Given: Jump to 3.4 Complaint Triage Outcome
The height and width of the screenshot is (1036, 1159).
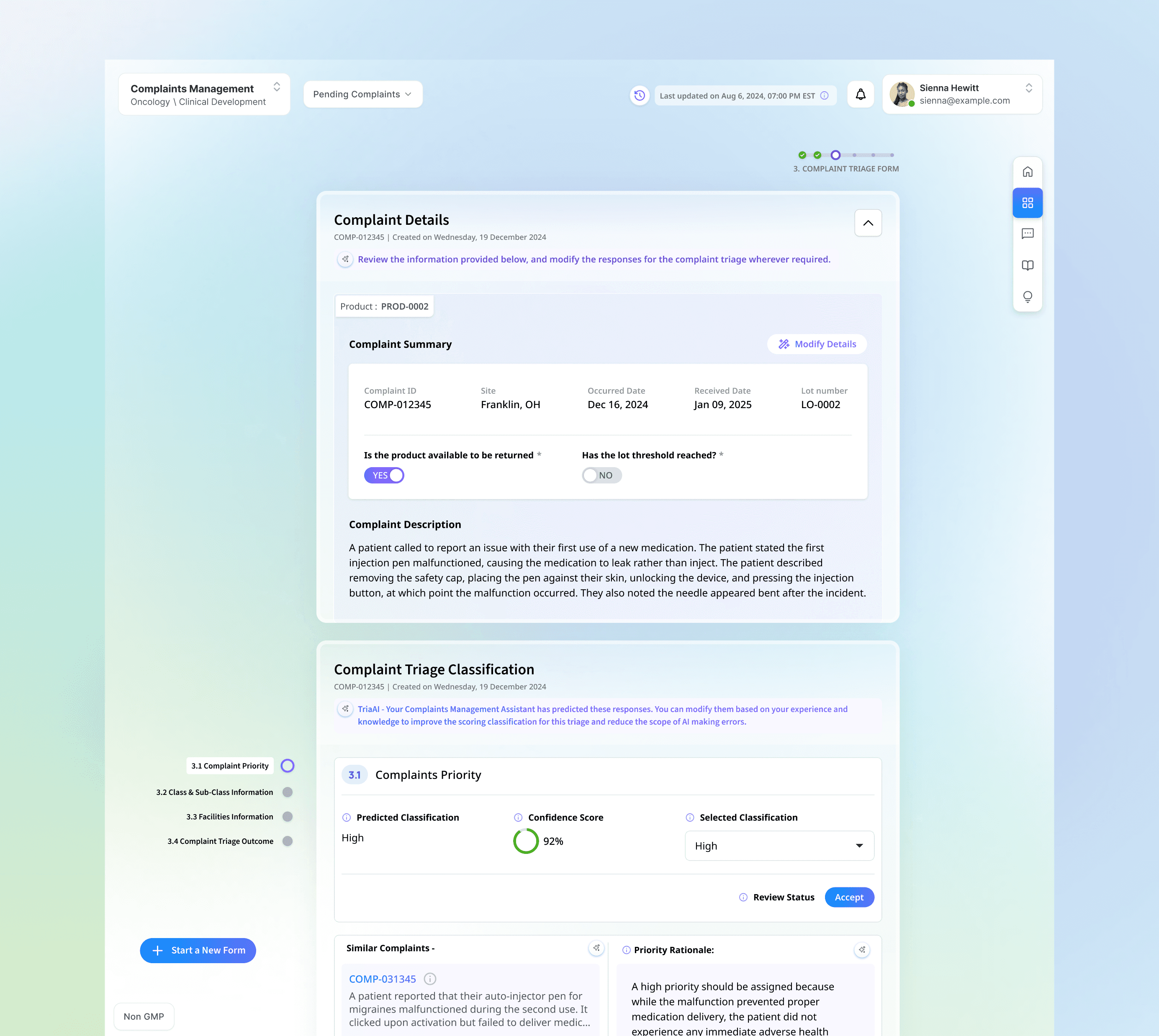Looking at the screenshot, I should (x=220, y=841).
